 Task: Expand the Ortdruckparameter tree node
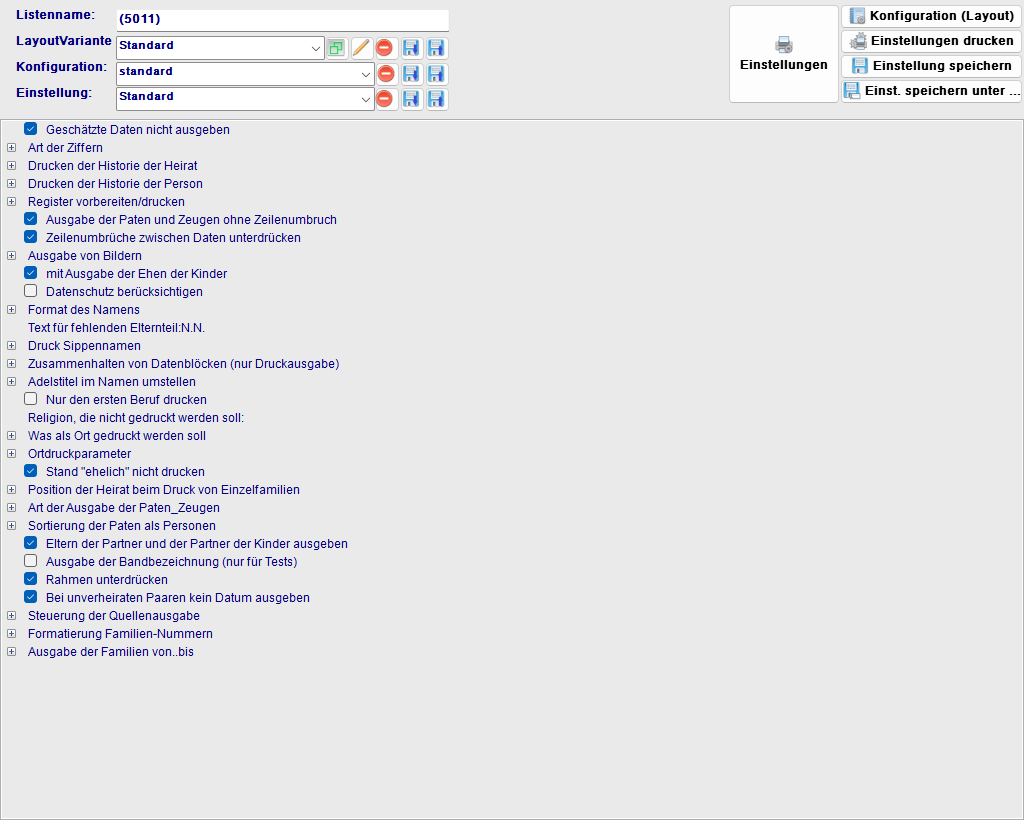pos(11,453)
